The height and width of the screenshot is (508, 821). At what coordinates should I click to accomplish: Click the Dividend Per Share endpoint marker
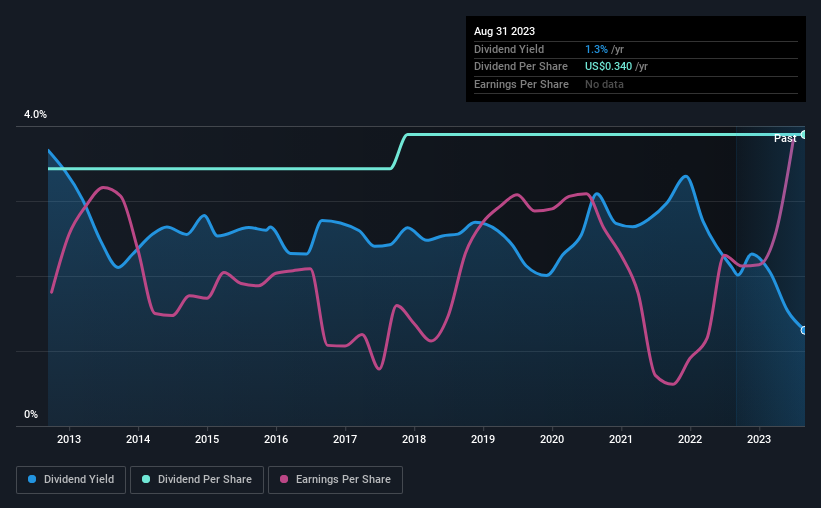coord(804,135)
